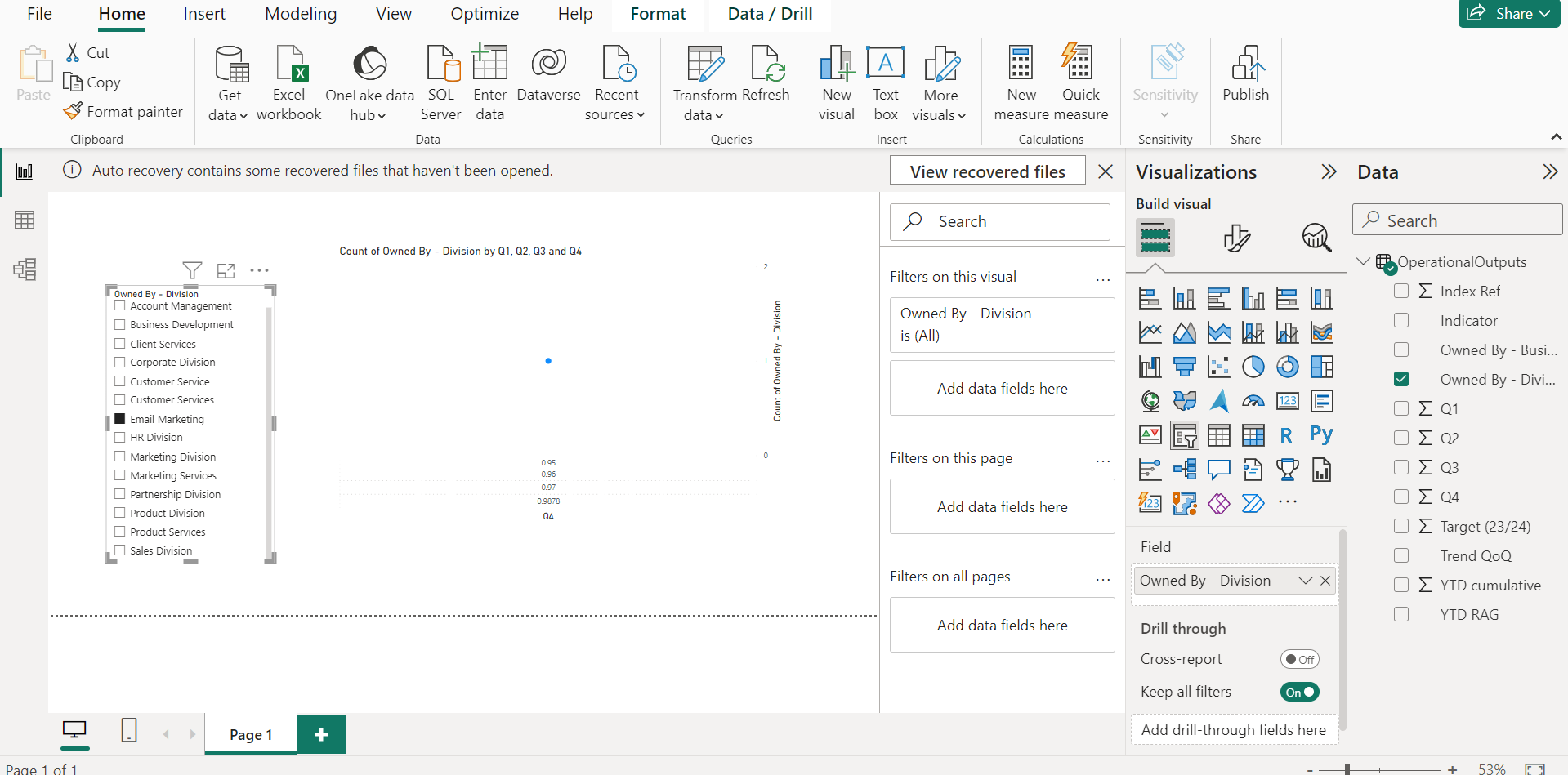Image resolution: width=1568 pixels, height=775 pixels.
Task: Open Dataverse connector
Action: (548, 74)
